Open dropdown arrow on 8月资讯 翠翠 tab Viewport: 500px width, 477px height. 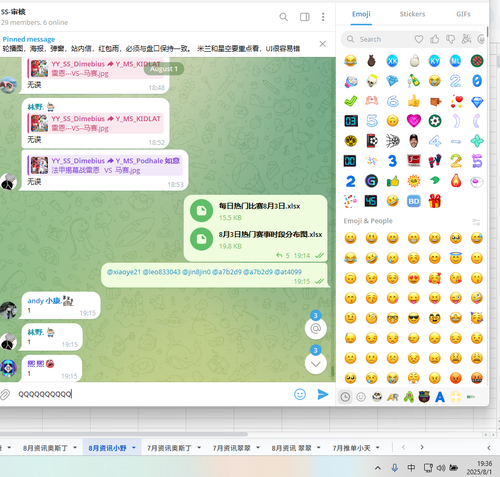pos(318,448)
